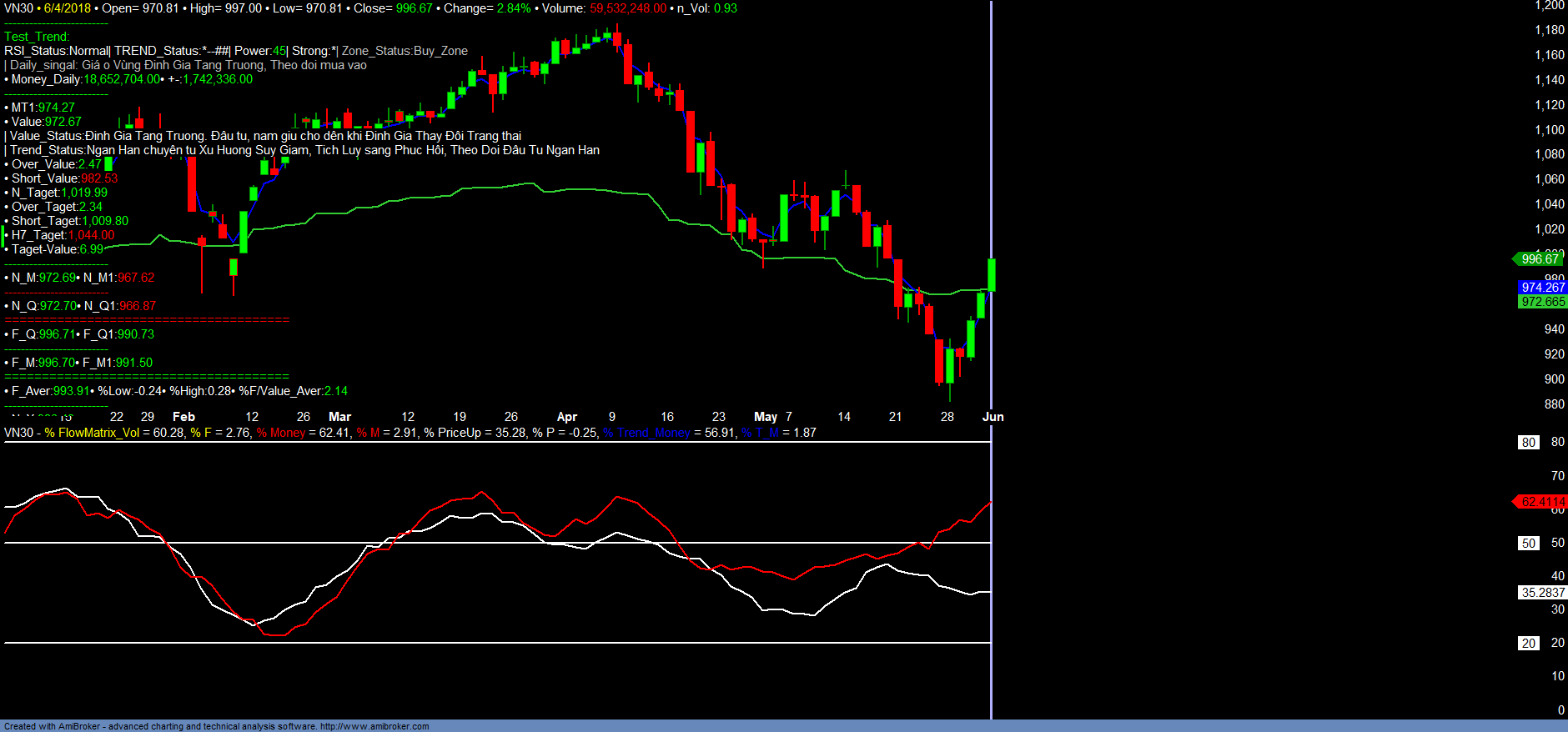Click the green 996.67 closing price label

[x=1540, y=259]
